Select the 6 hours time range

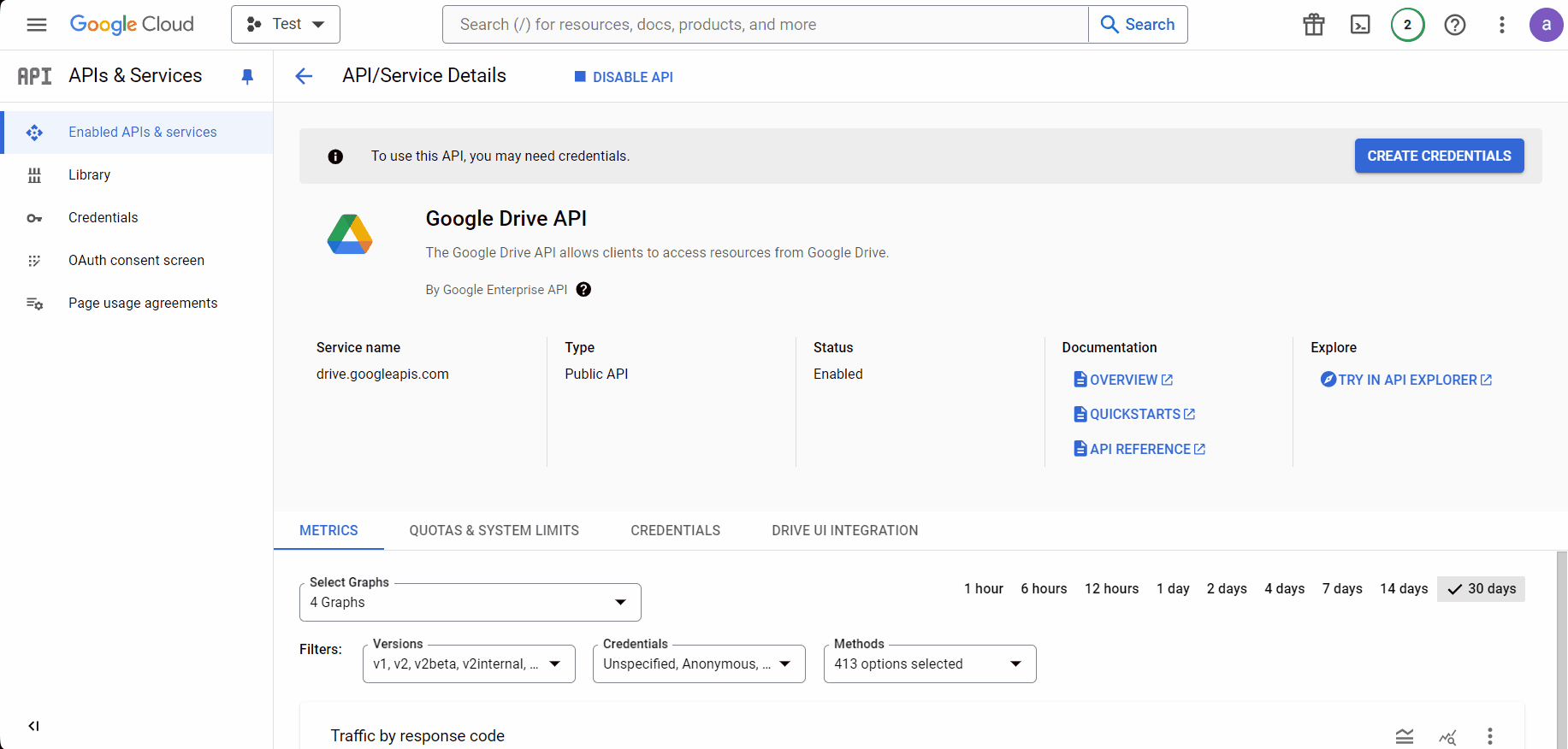1044,588
